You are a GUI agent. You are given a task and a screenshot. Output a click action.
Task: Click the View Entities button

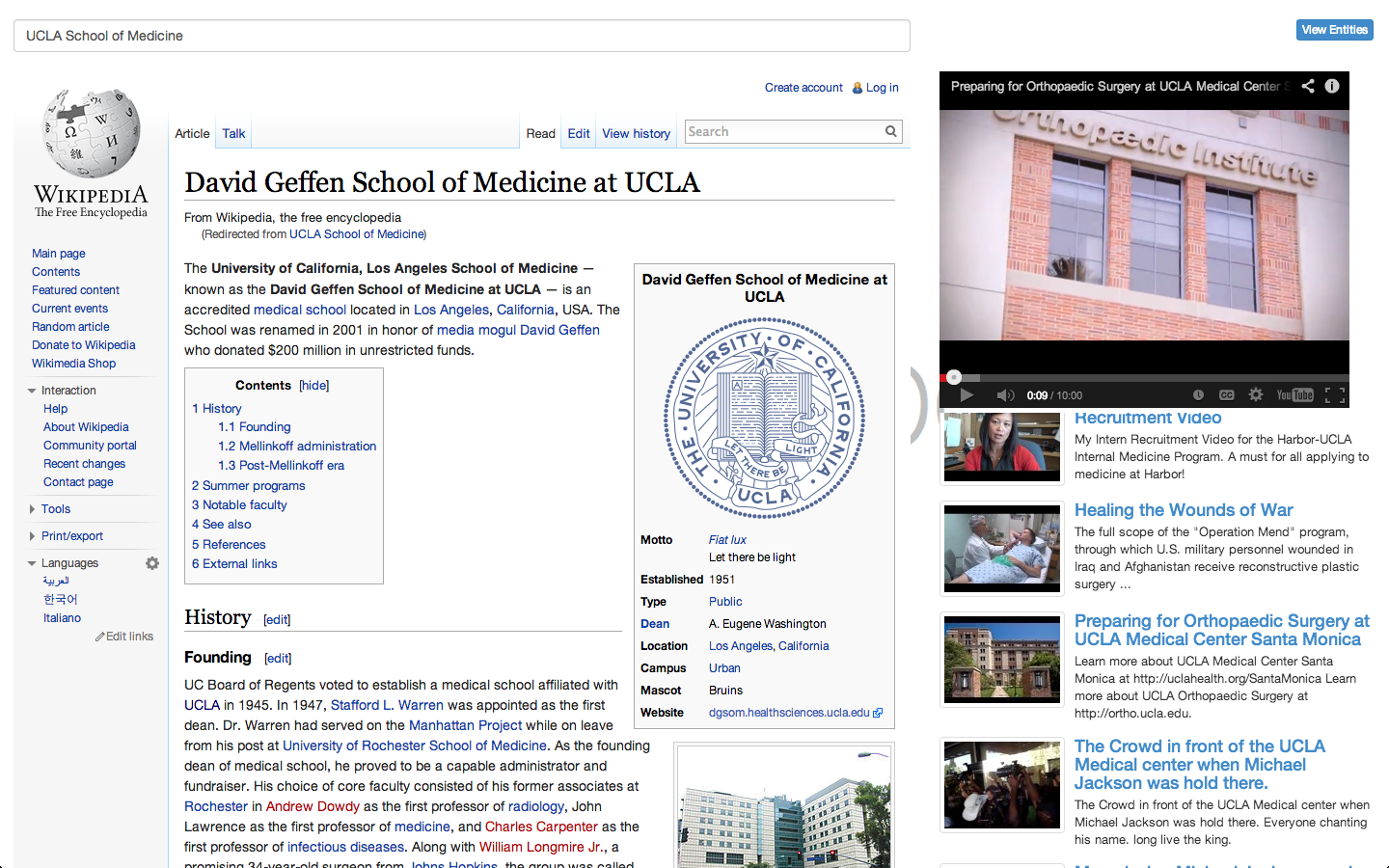(1335, 30)
